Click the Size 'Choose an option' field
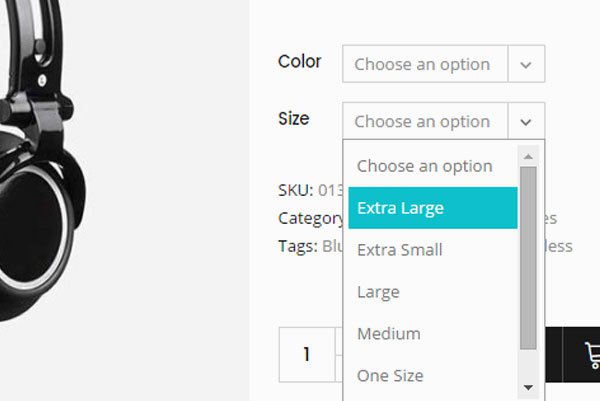This screenshot has height=401, width=600. [x=424, y=122]
